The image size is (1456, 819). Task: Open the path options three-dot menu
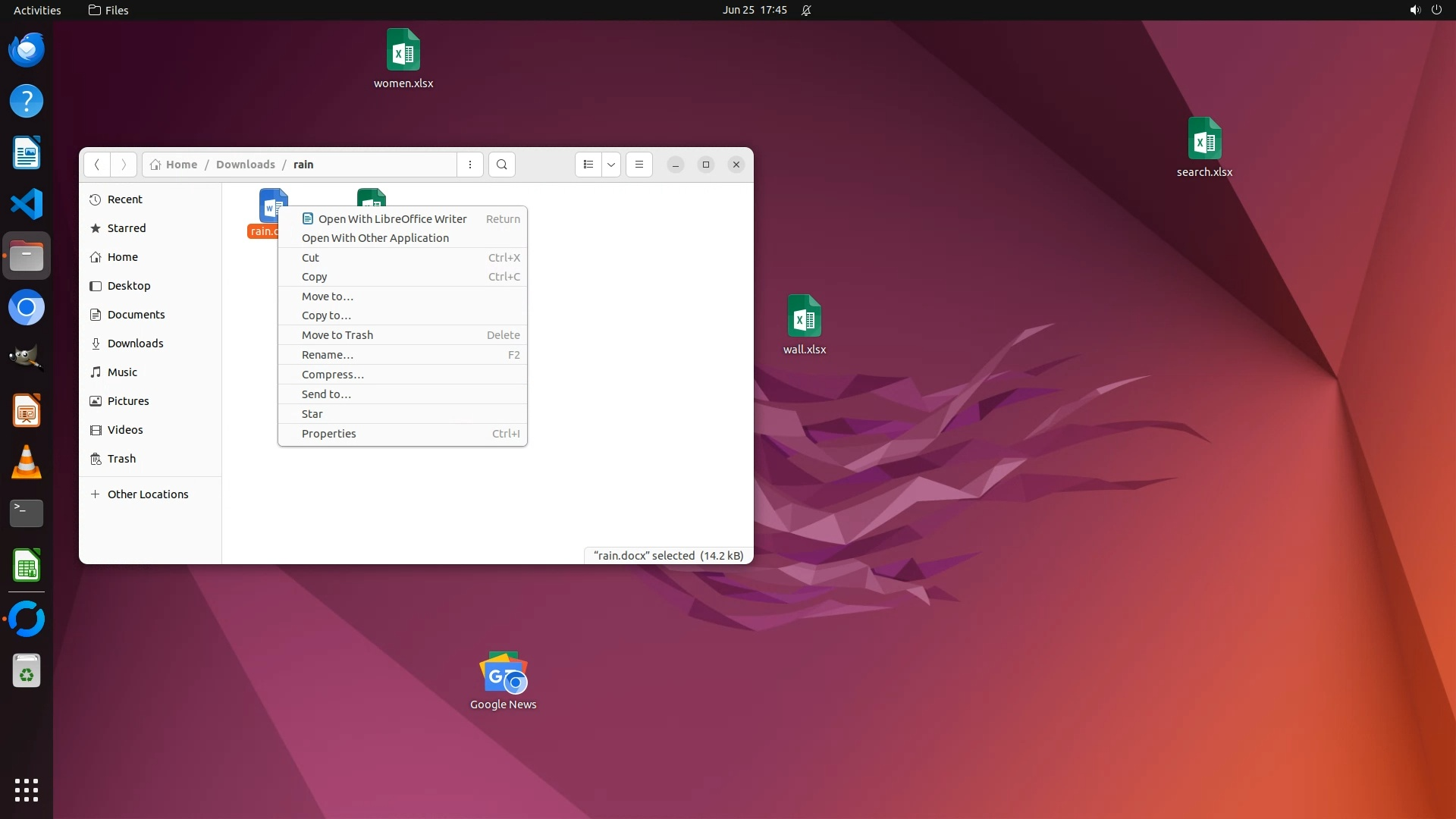click(x=470, y=165)
